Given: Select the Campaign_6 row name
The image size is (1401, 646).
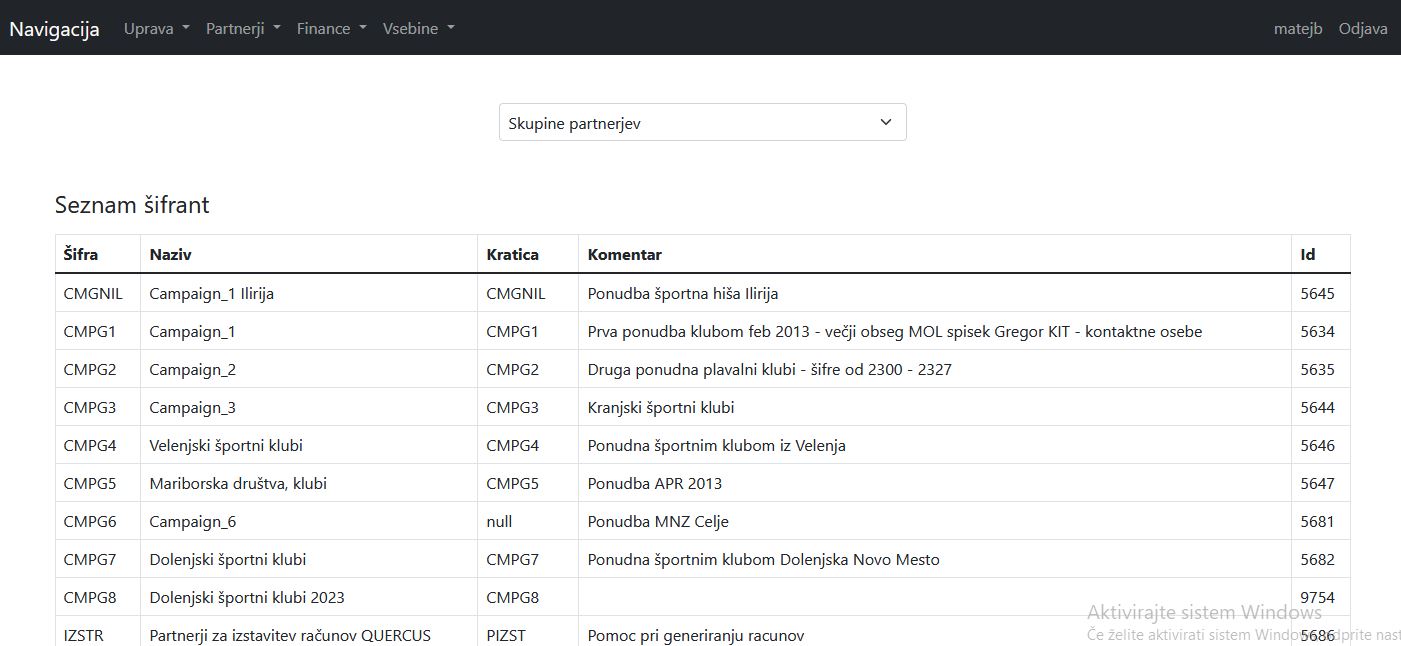Looking at the screenshot, I should tap(193, 522).
